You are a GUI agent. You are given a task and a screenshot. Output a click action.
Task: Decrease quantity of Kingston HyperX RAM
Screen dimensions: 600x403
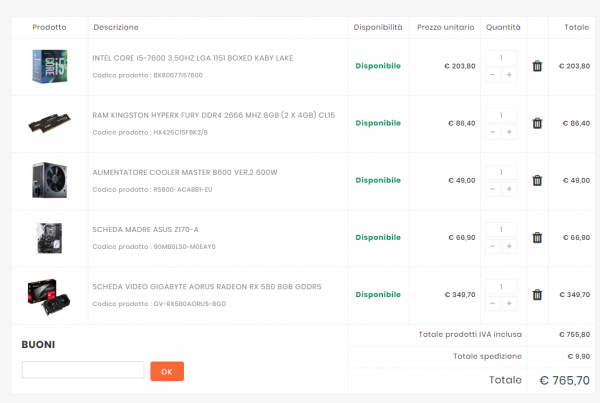(x=492, y=132)
